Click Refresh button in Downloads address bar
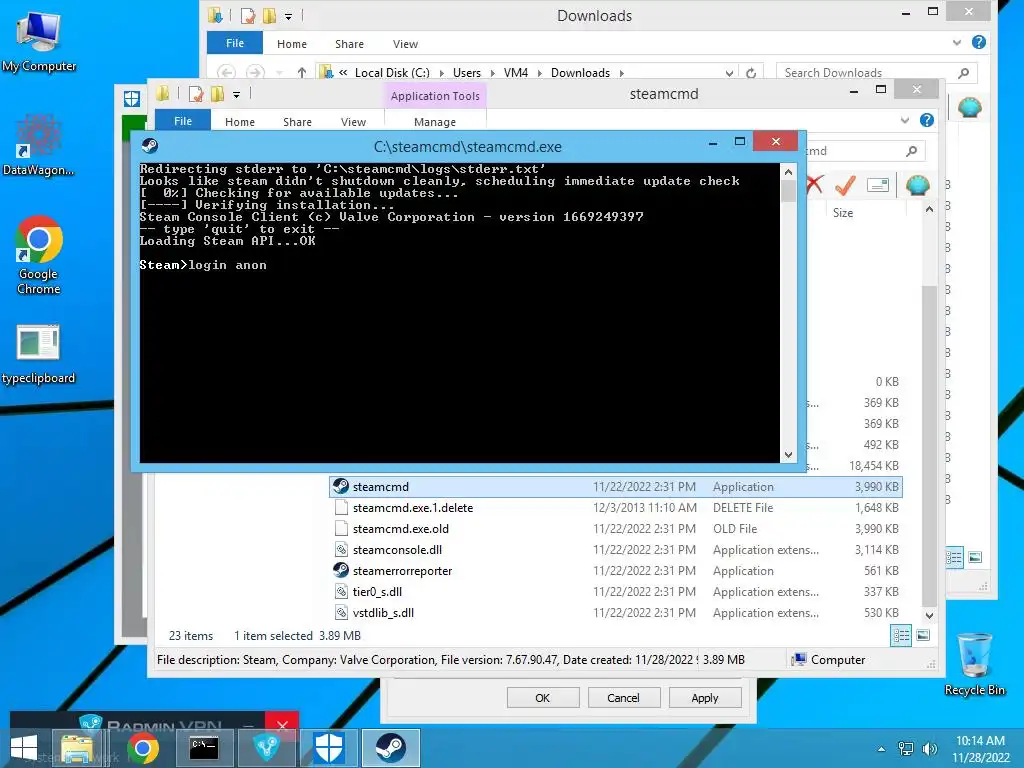The height and width of the screenshot is (768, 1024). coord(751,73)
